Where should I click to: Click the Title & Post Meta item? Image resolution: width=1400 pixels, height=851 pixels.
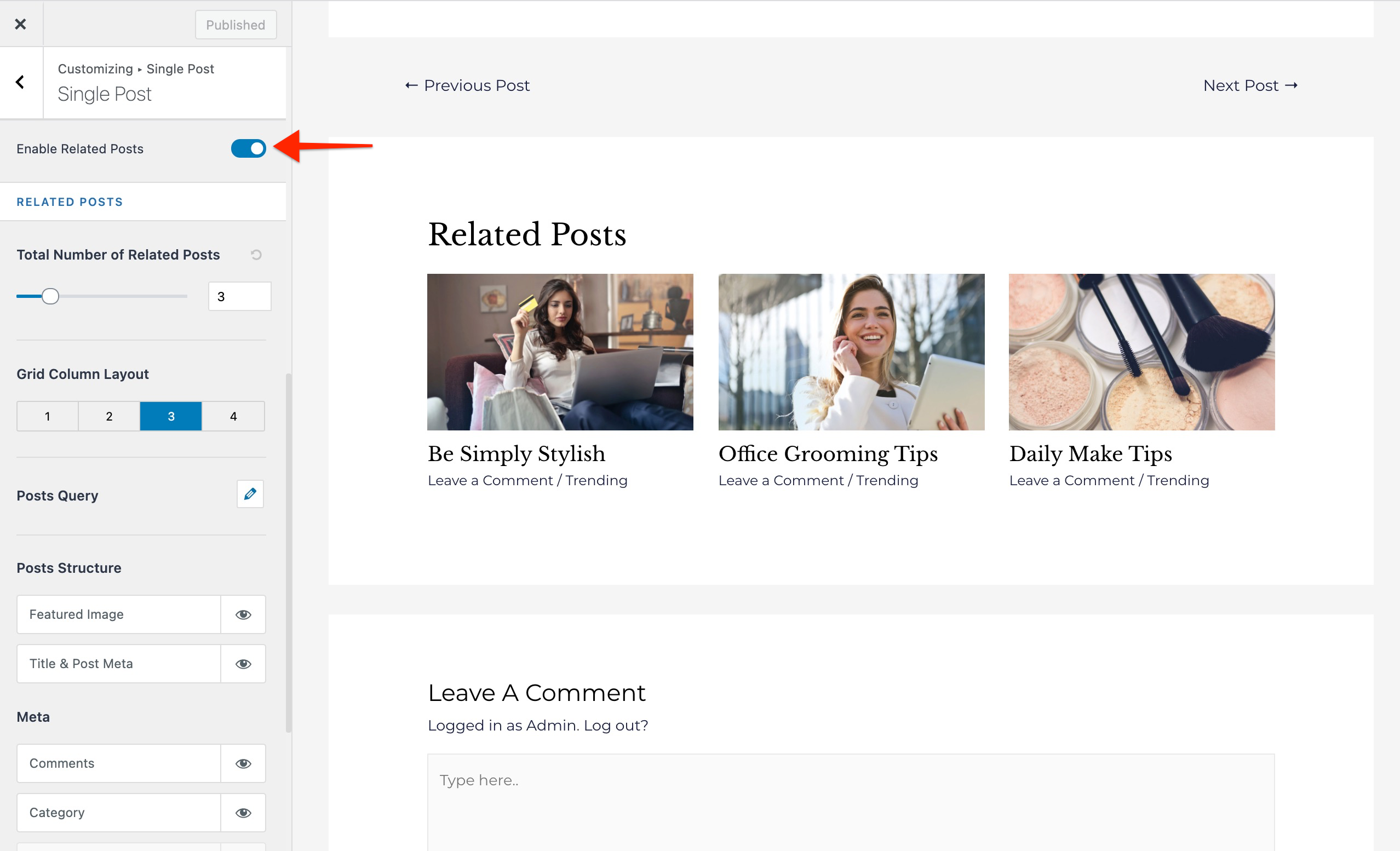(x=119, y=664)
